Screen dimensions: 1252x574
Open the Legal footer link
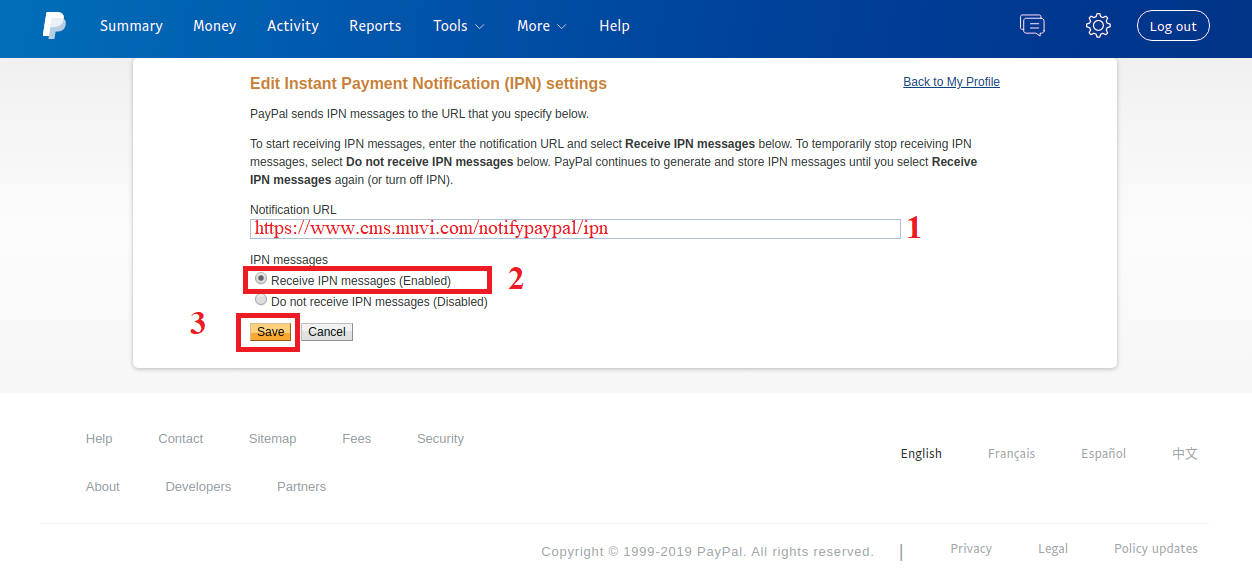point(1053,549)
